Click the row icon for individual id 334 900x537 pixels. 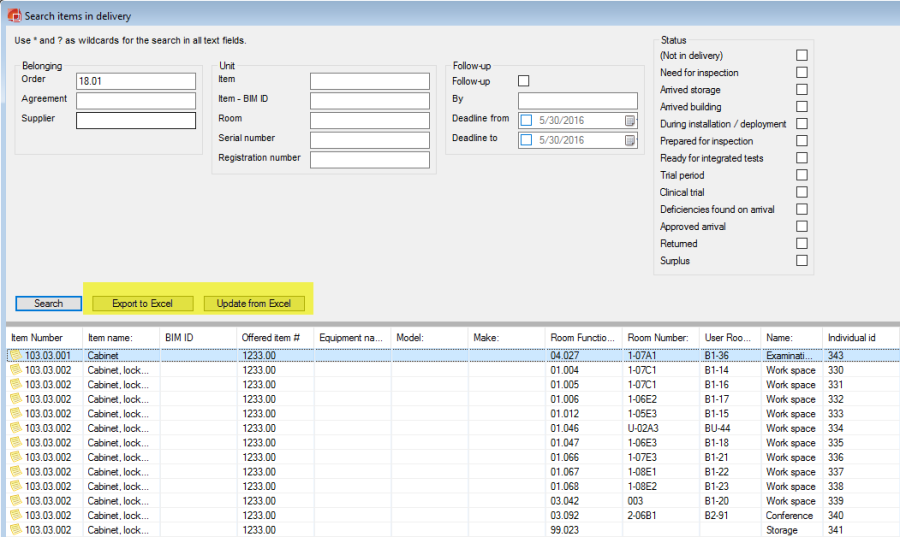coord(16,428)
